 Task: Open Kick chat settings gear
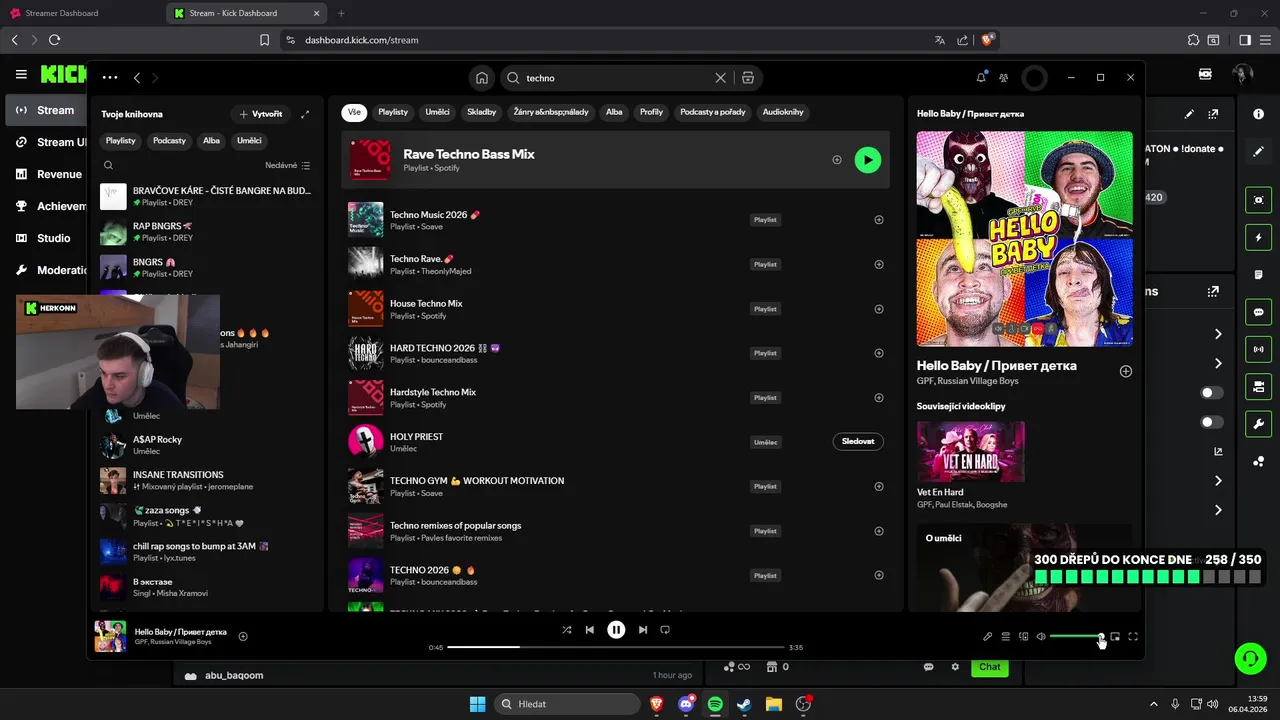[955, 667]
